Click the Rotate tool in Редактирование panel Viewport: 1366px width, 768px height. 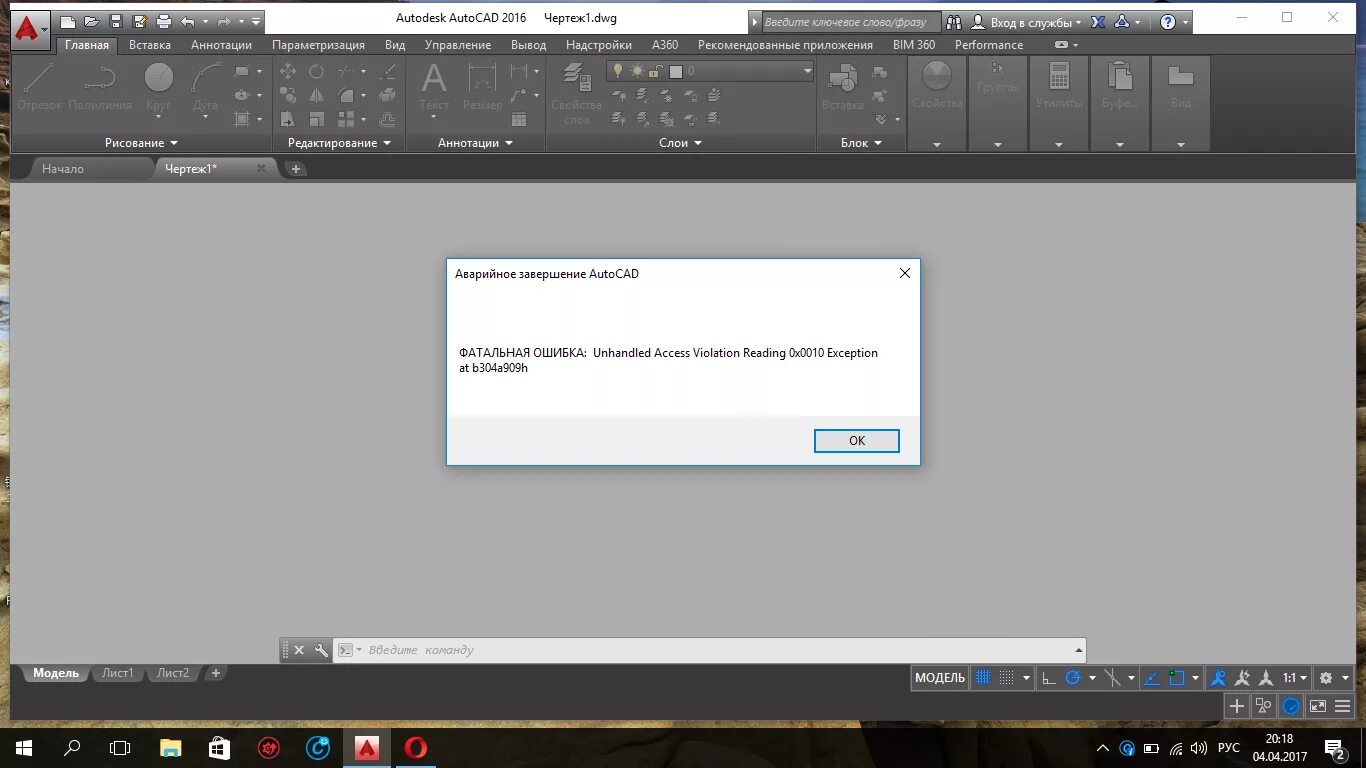coord(316,71)
